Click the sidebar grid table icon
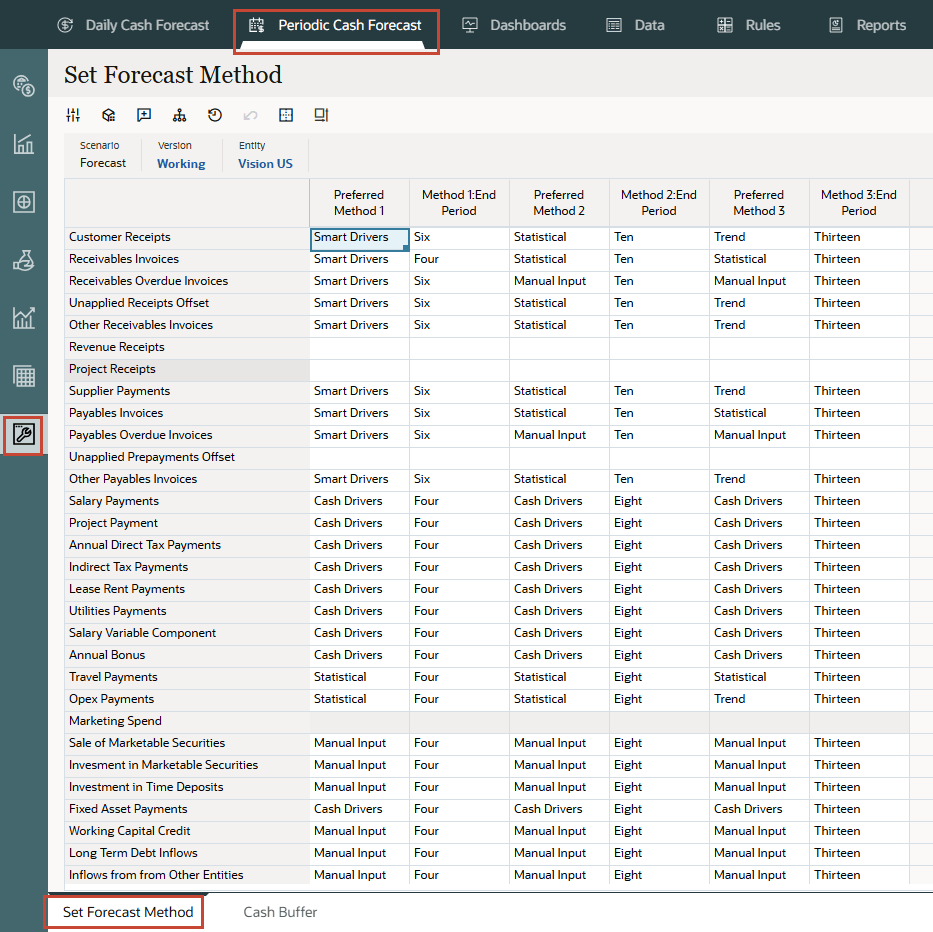This screenshot has height=932, width=933. pyautogui.click(x=24, y=376)
